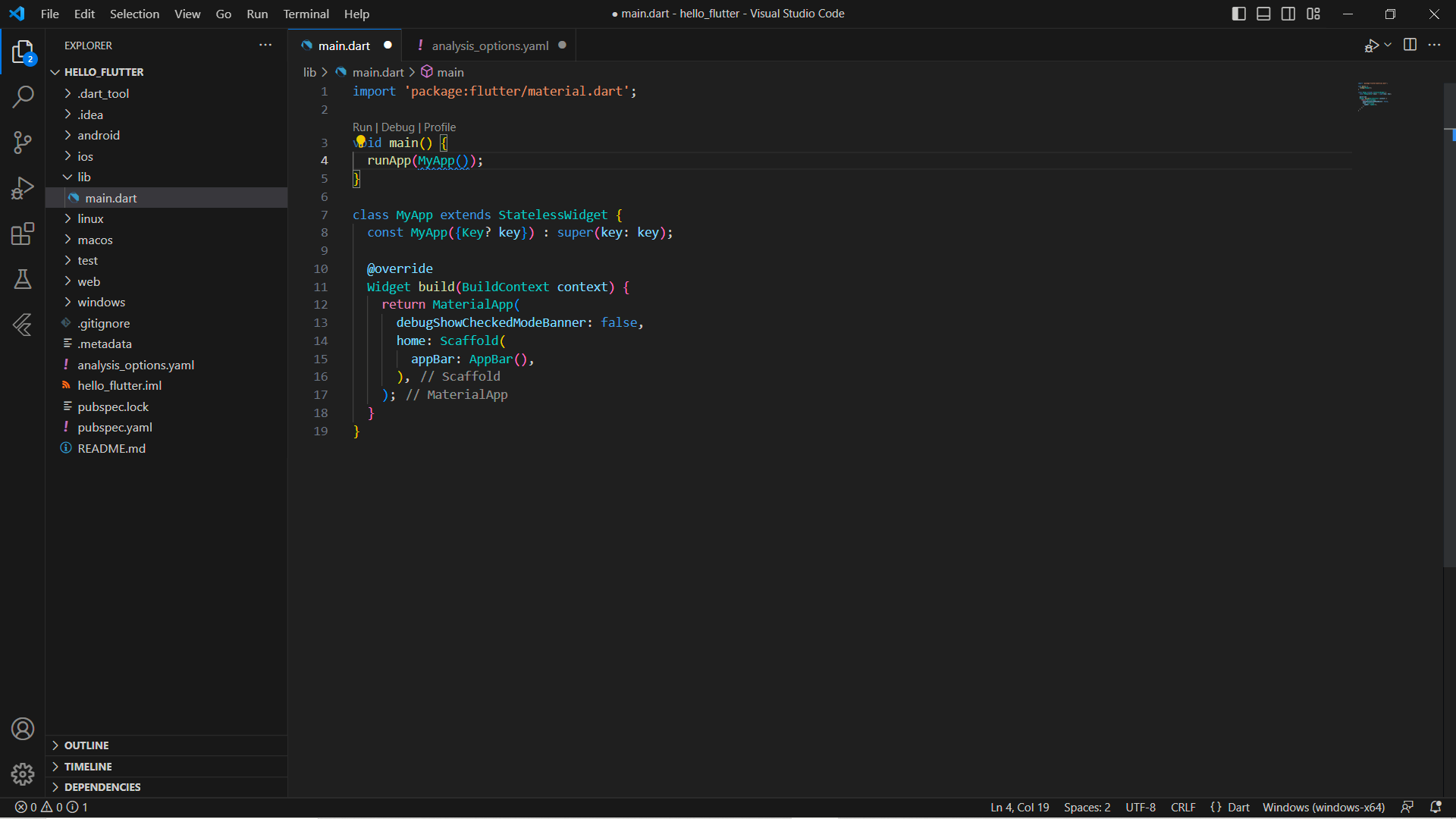Screen dimensions: 1456x819
Task: Click the feedback icon in status bar
Action: coord(1407,808)
